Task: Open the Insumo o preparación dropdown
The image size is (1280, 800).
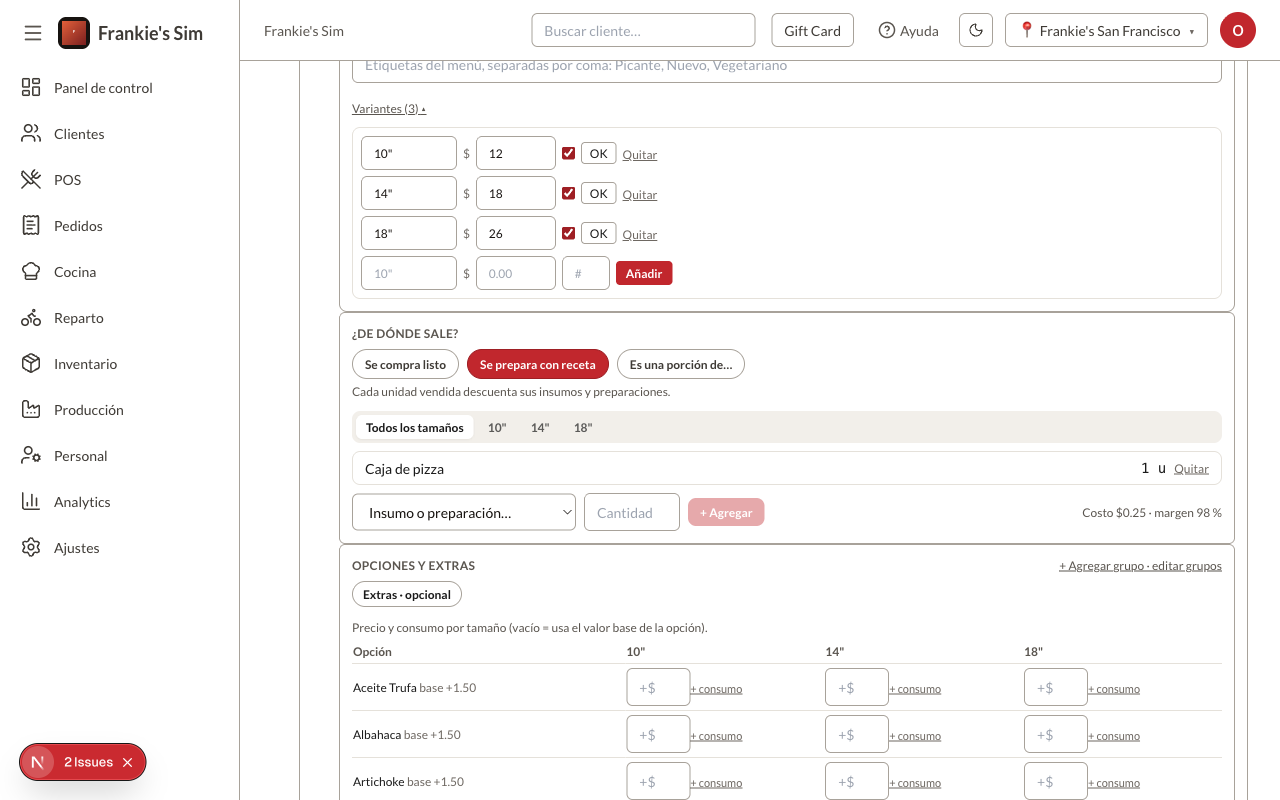Action: [464, 512]
